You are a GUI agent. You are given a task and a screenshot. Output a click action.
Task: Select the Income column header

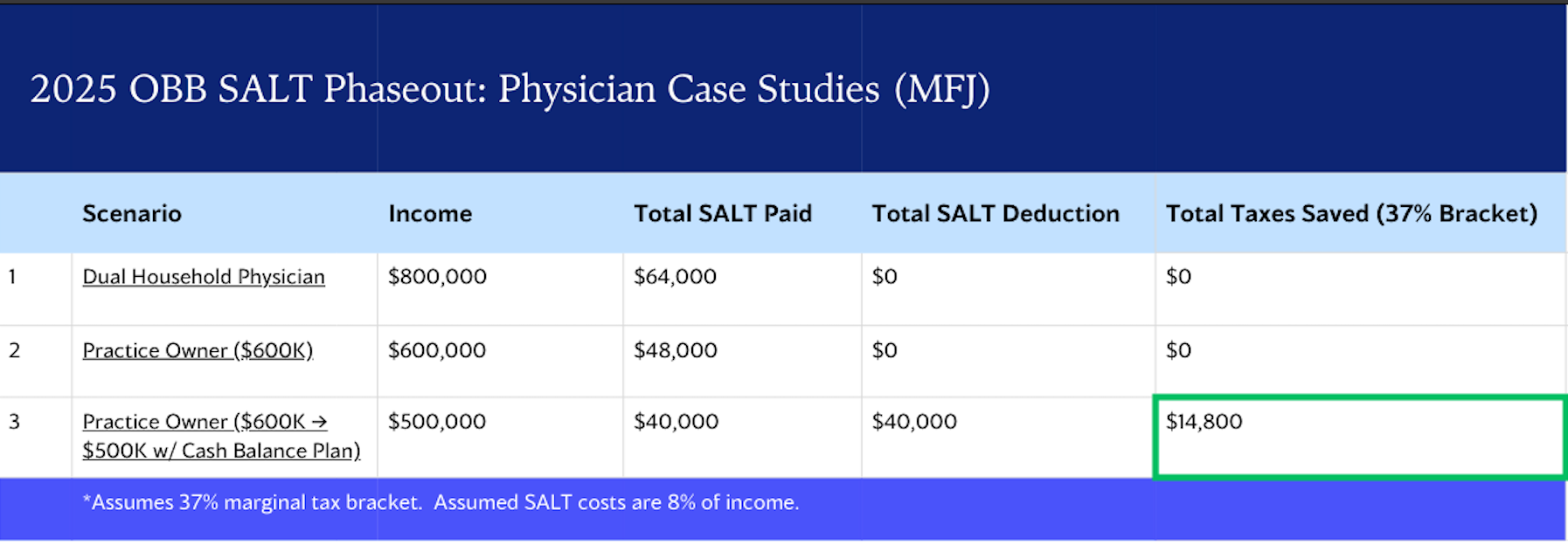tap(430, 214)
